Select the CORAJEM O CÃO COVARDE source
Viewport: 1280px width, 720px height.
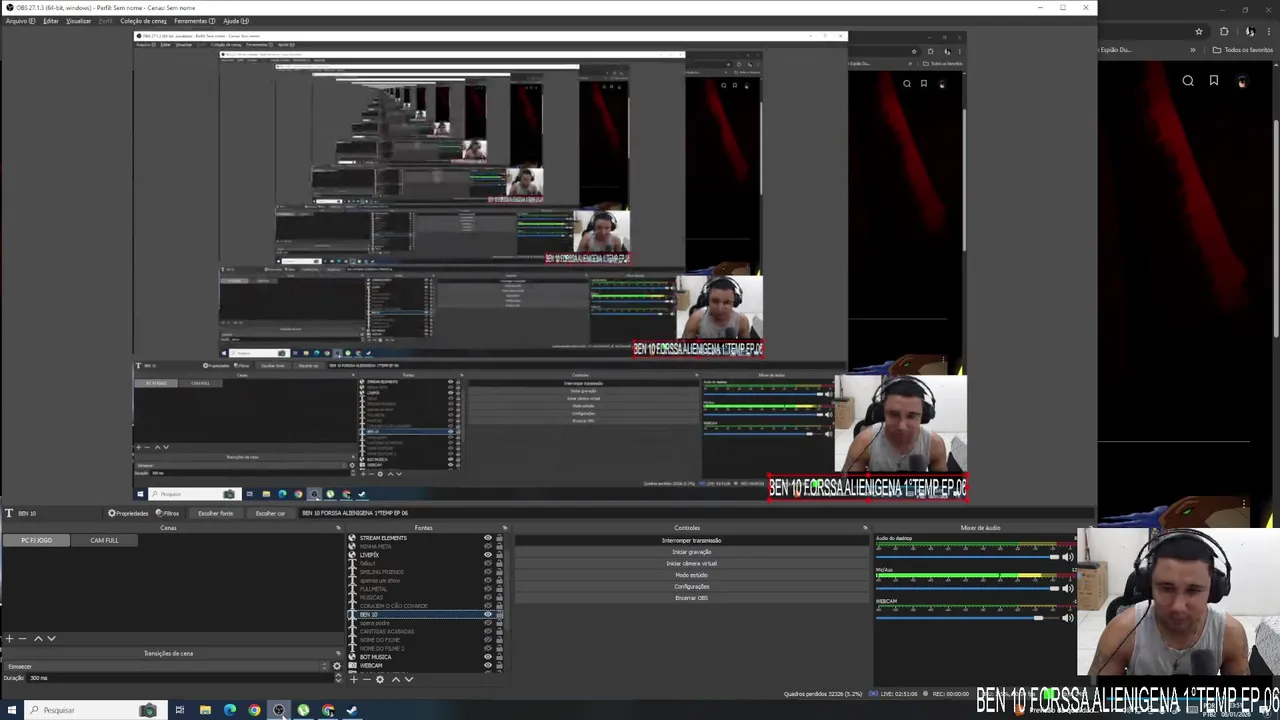pyautogui.click(x=425, y=606)
